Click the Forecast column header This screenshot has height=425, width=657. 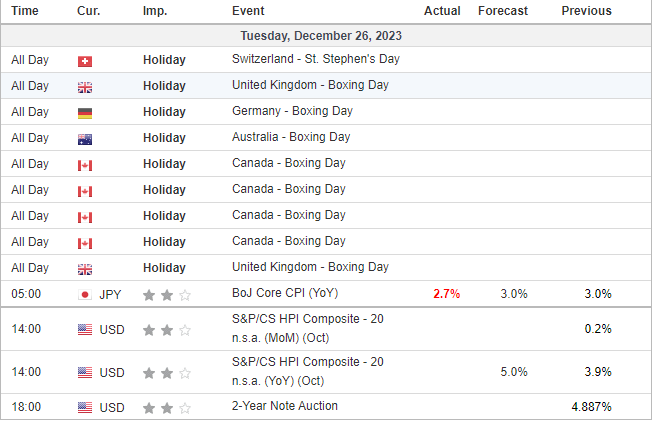click(x=503, y=11)
